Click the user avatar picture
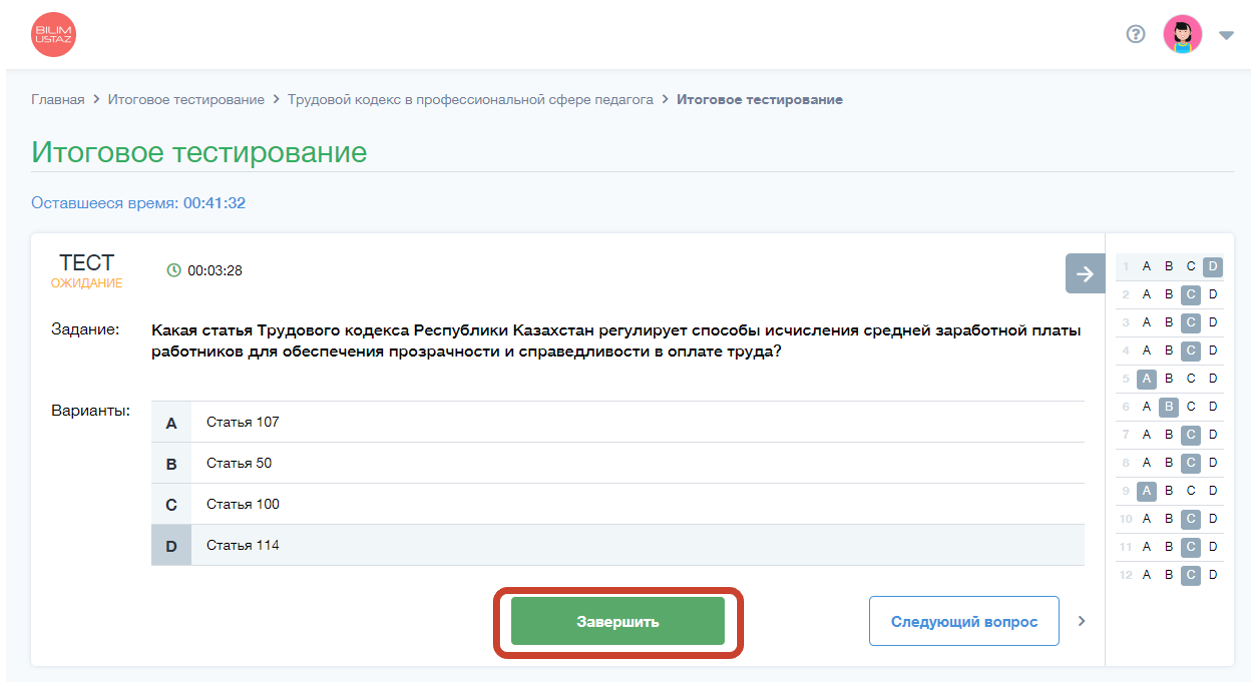The width and height of the screenshot is (1258, 686). [1182, 35]
